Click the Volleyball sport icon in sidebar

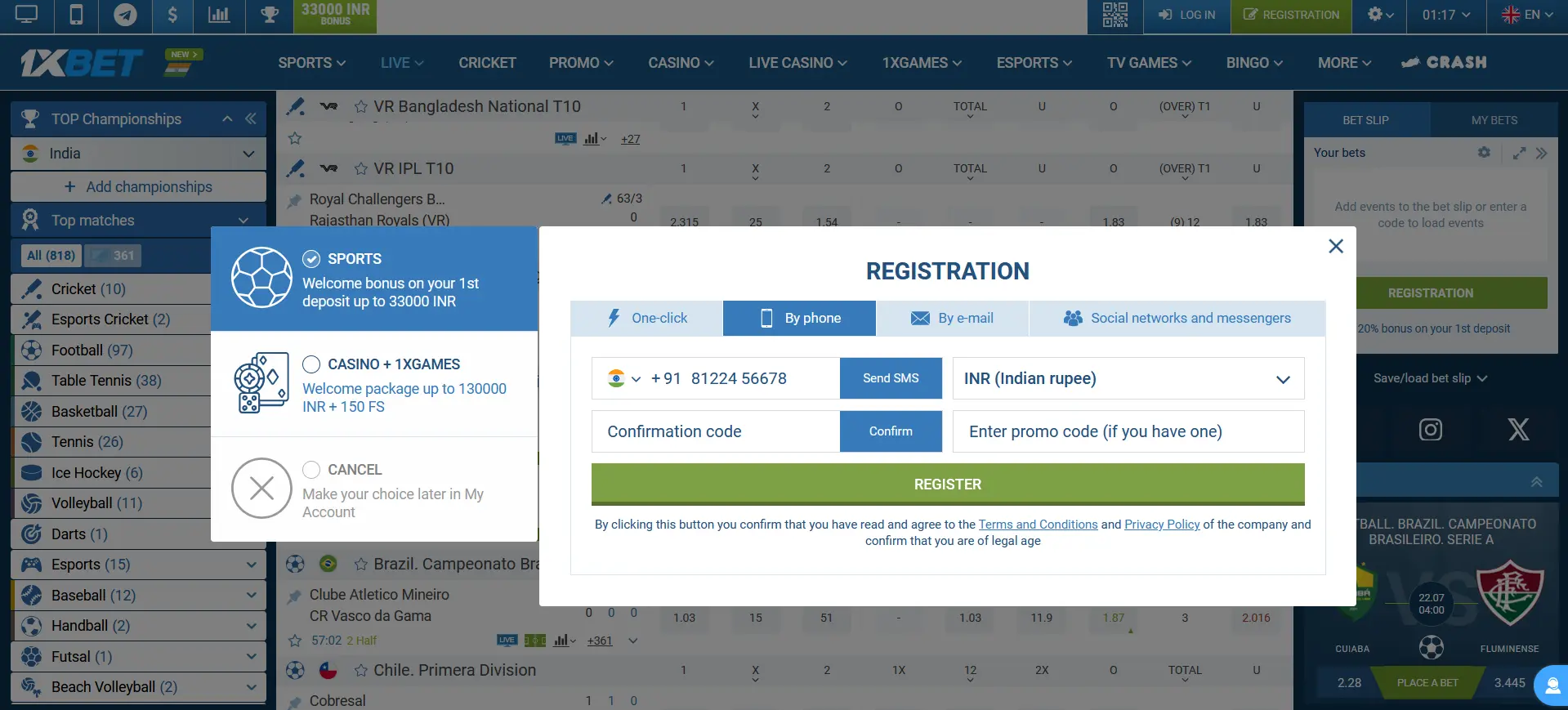point(31,503)
